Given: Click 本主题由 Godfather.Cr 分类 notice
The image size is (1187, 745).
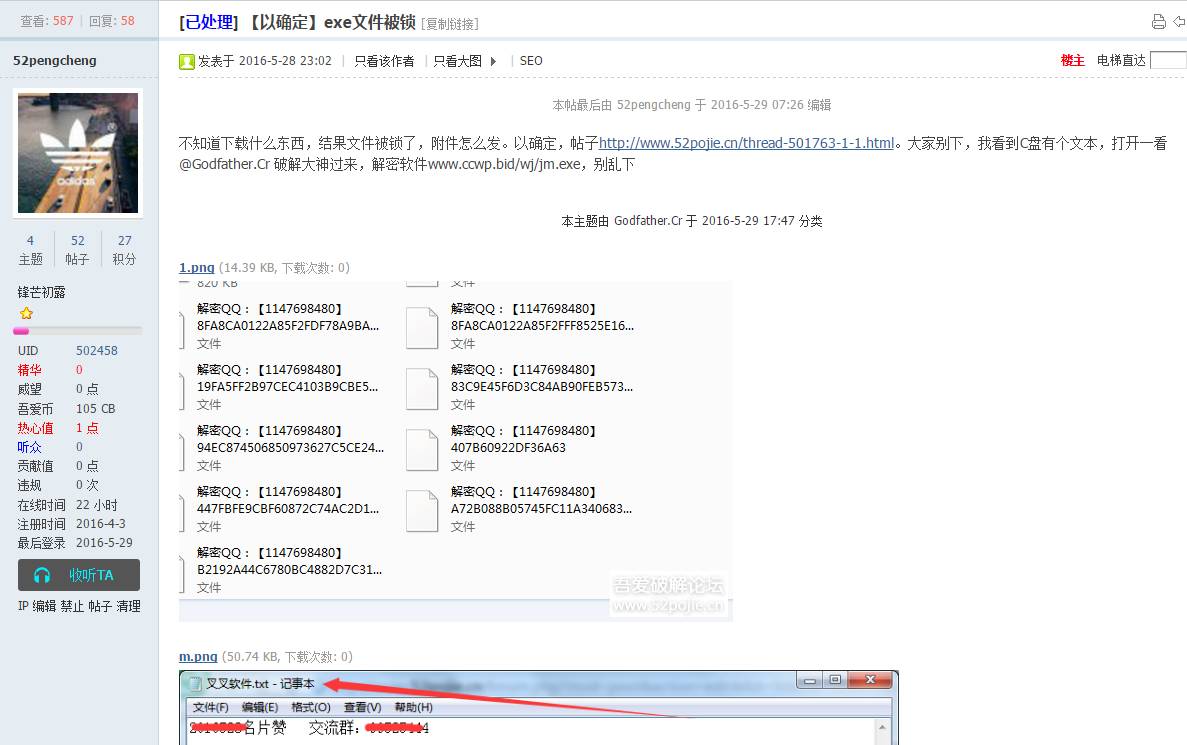Looking at the screenshot, I should point(692,221).
